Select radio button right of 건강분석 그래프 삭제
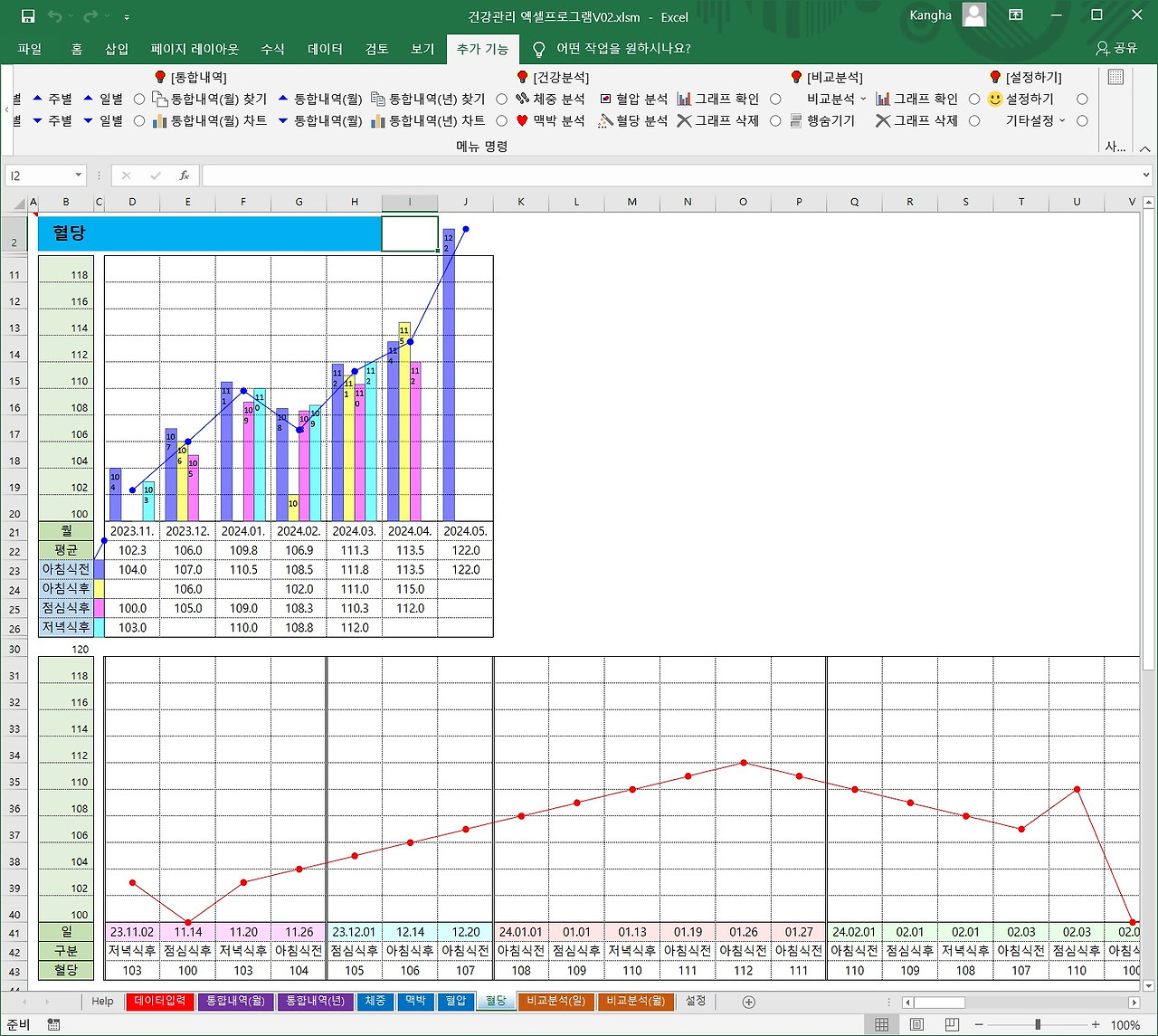 point(775,120)
